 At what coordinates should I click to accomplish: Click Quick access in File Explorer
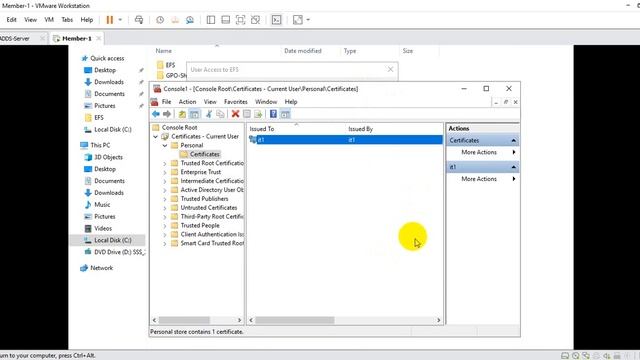pos(107,58)
